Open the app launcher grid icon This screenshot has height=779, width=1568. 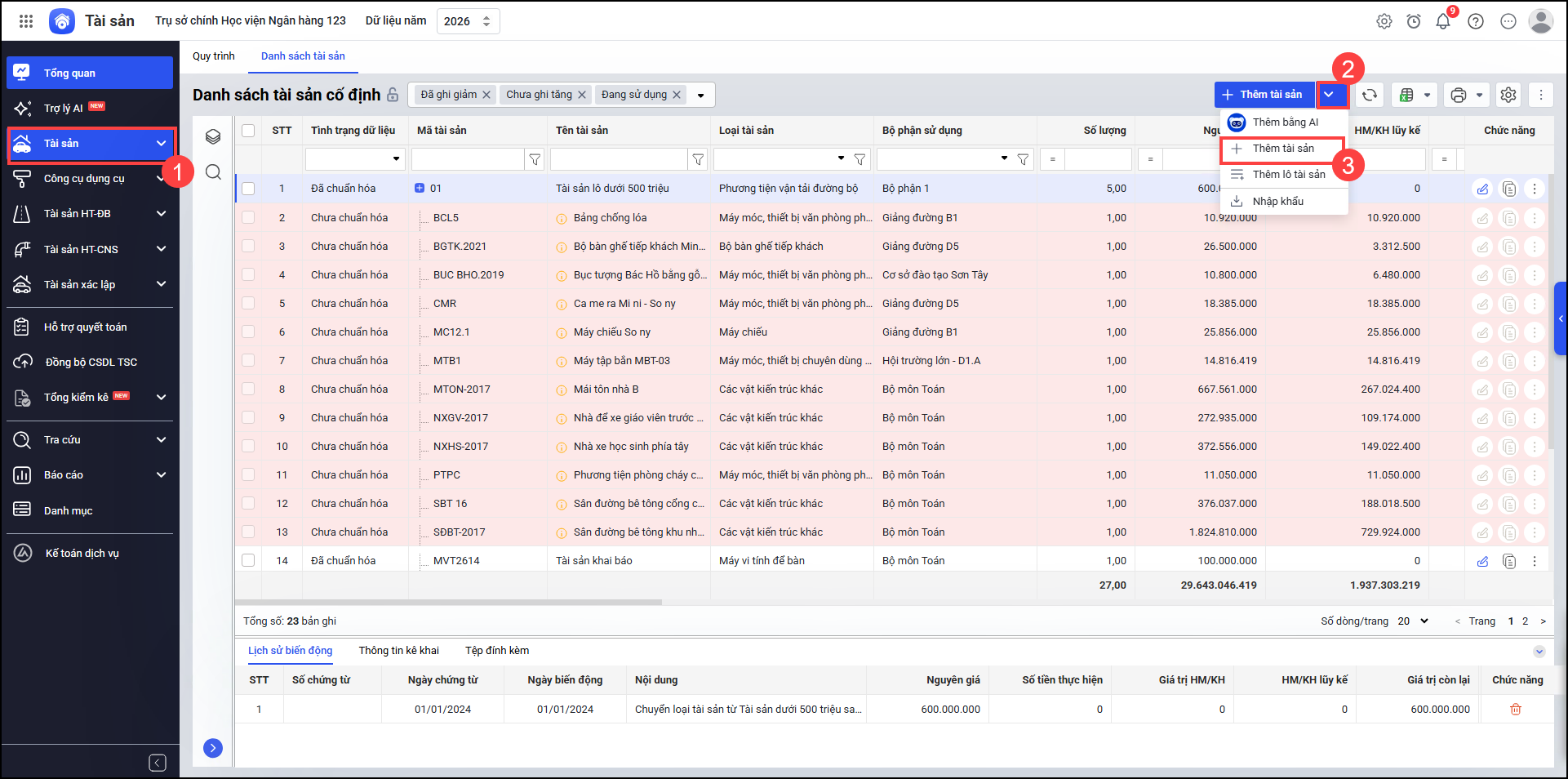(26, 21)
